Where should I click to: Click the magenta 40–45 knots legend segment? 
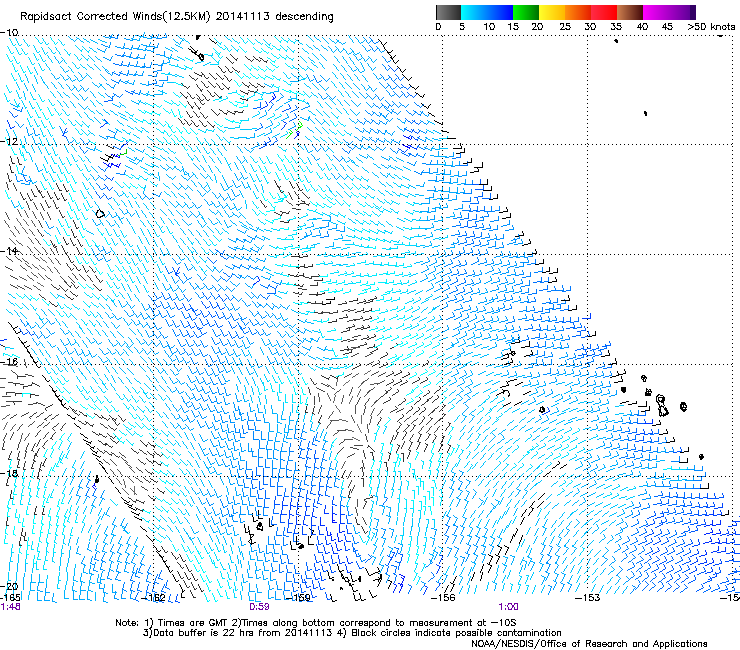tap(656, 12)
